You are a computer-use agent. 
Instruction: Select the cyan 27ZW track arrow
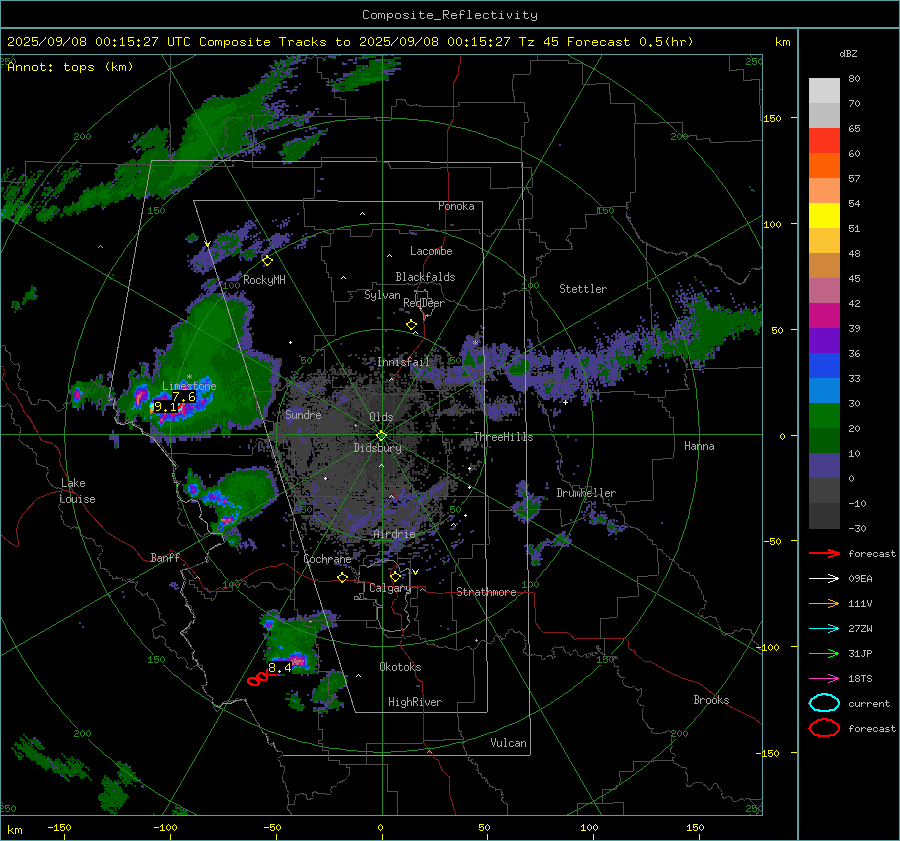(x=824, y=629)
